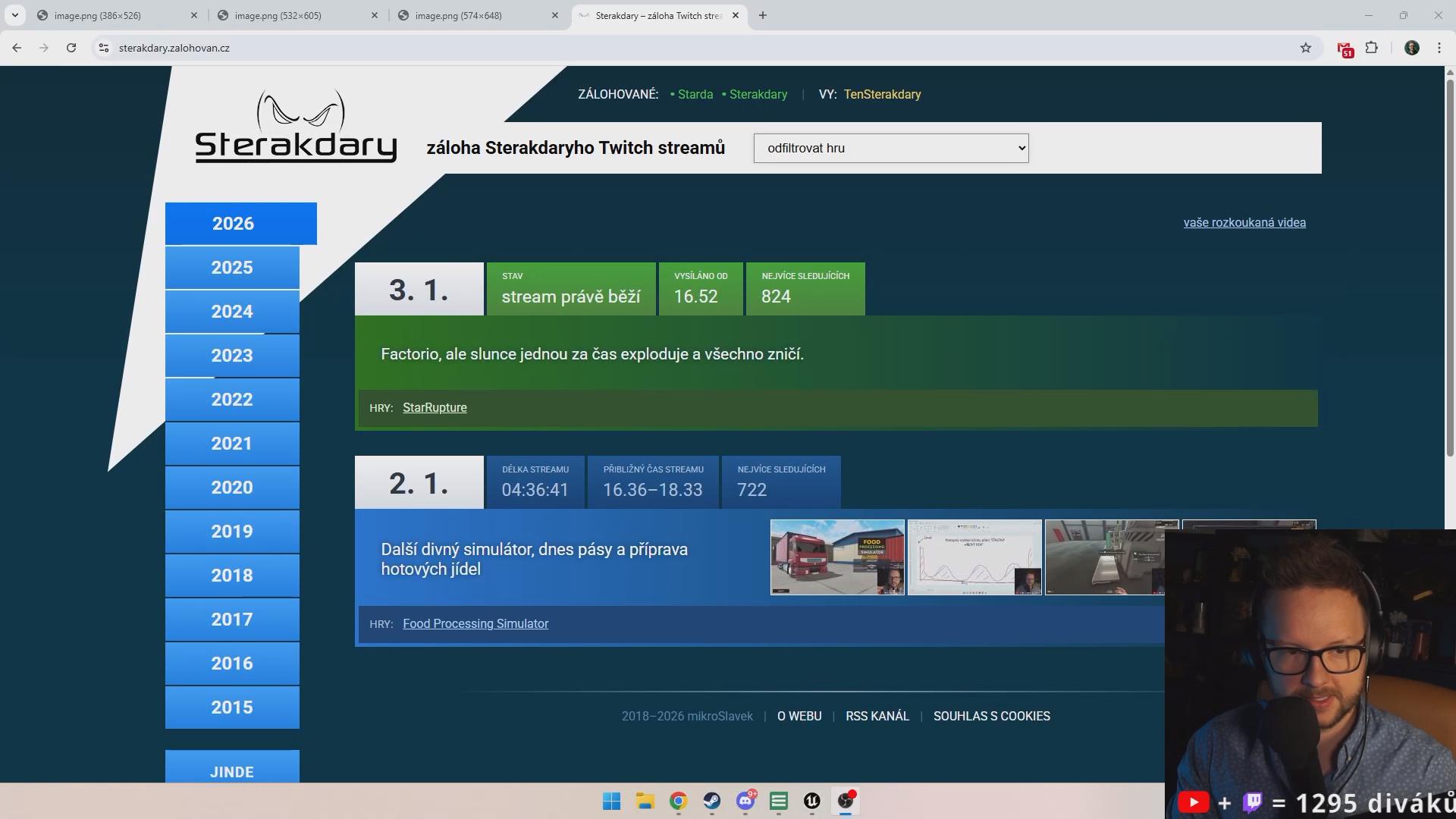This screenshot has width=1456, height=819.
Task: Open the Extensions puzzle icon
Action: 1371,48
